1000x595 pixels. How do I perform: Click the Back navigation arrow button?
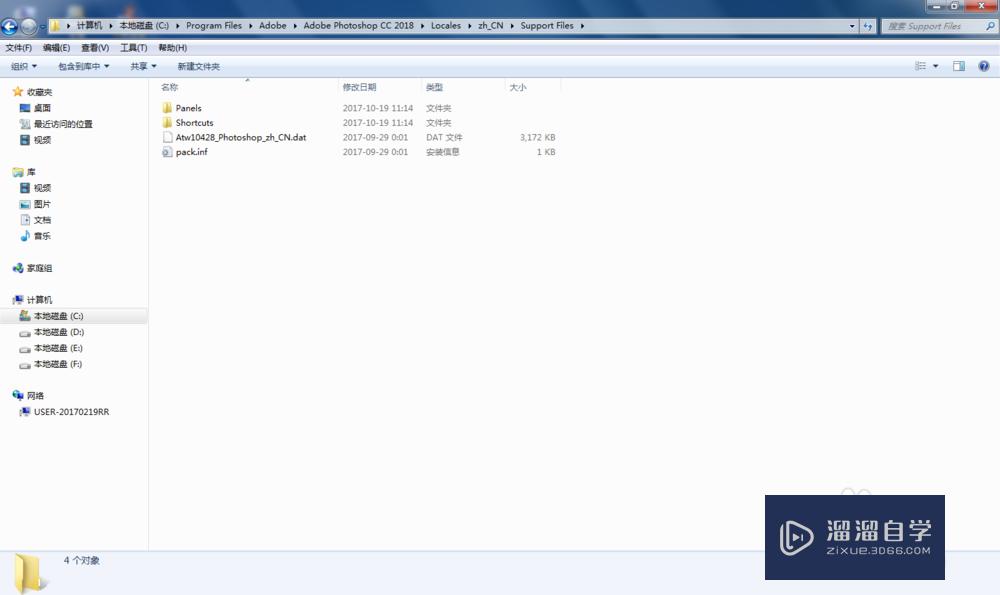click(9, 26)
